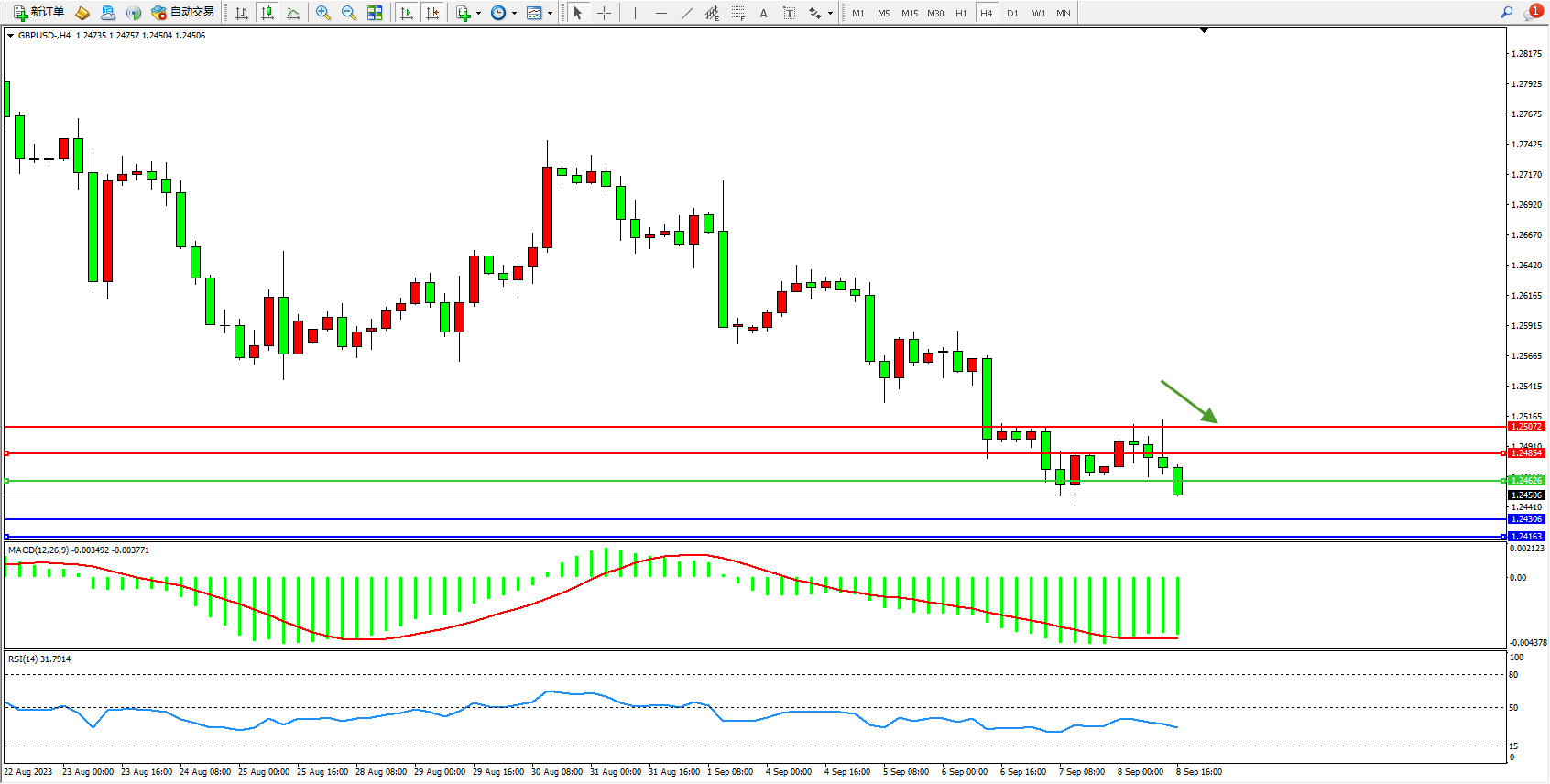Click the zoom out magnifier icon
Viewport: 1550px width, 784px height.
click(349, 13)
